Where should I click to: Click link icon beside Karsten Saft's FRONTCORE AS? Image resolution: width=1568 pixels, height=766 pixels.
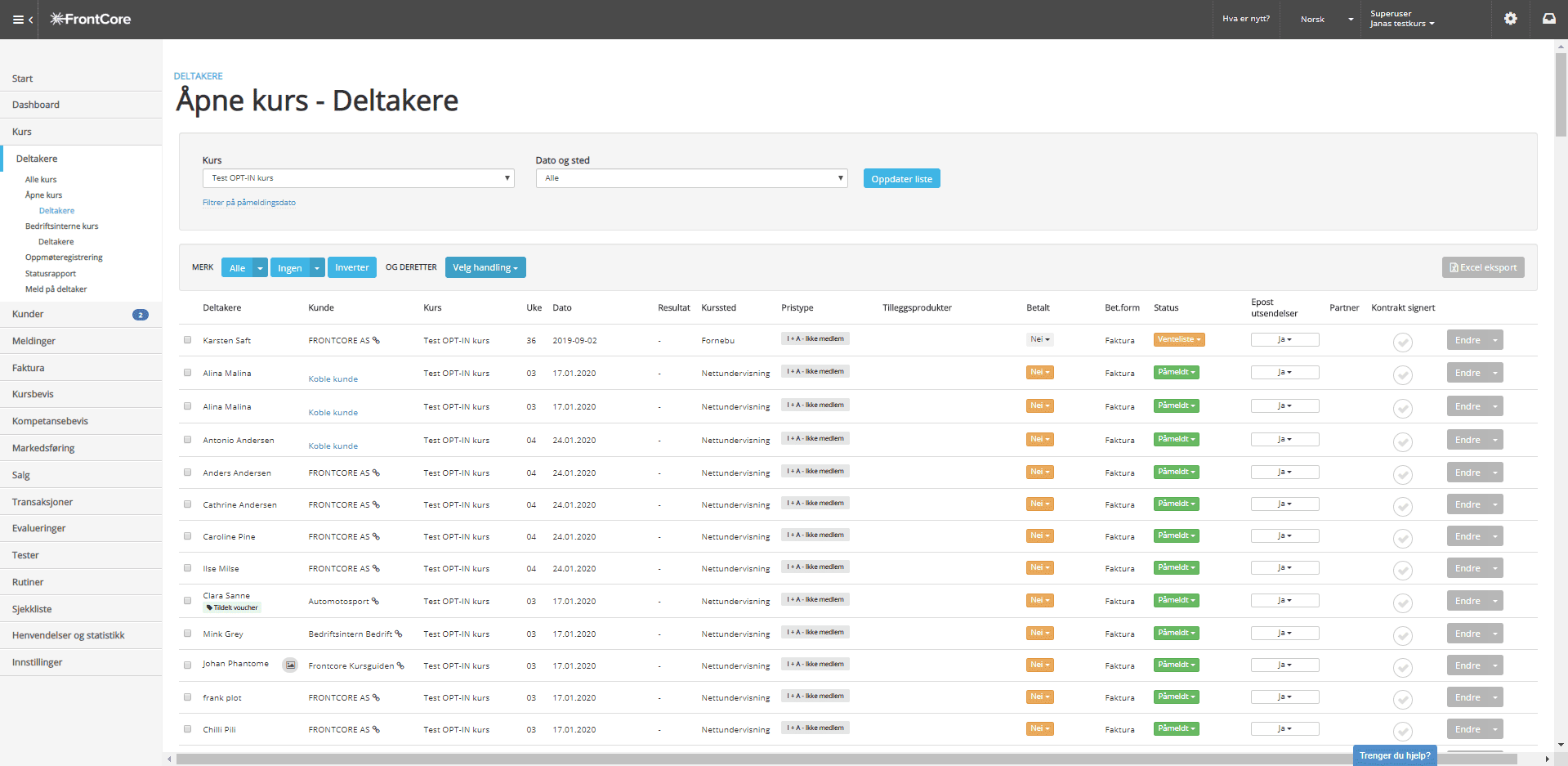pos(376,340)
